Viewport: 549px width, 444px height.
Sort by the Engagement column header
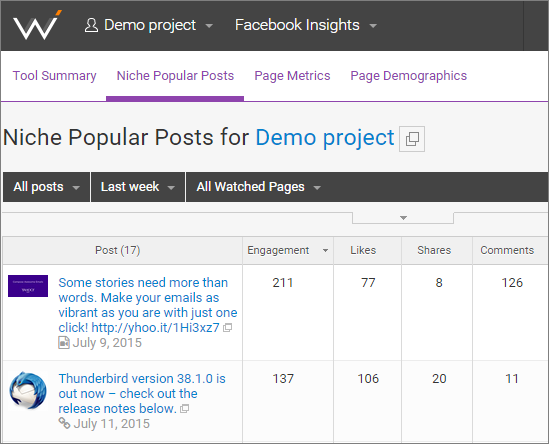287,250
